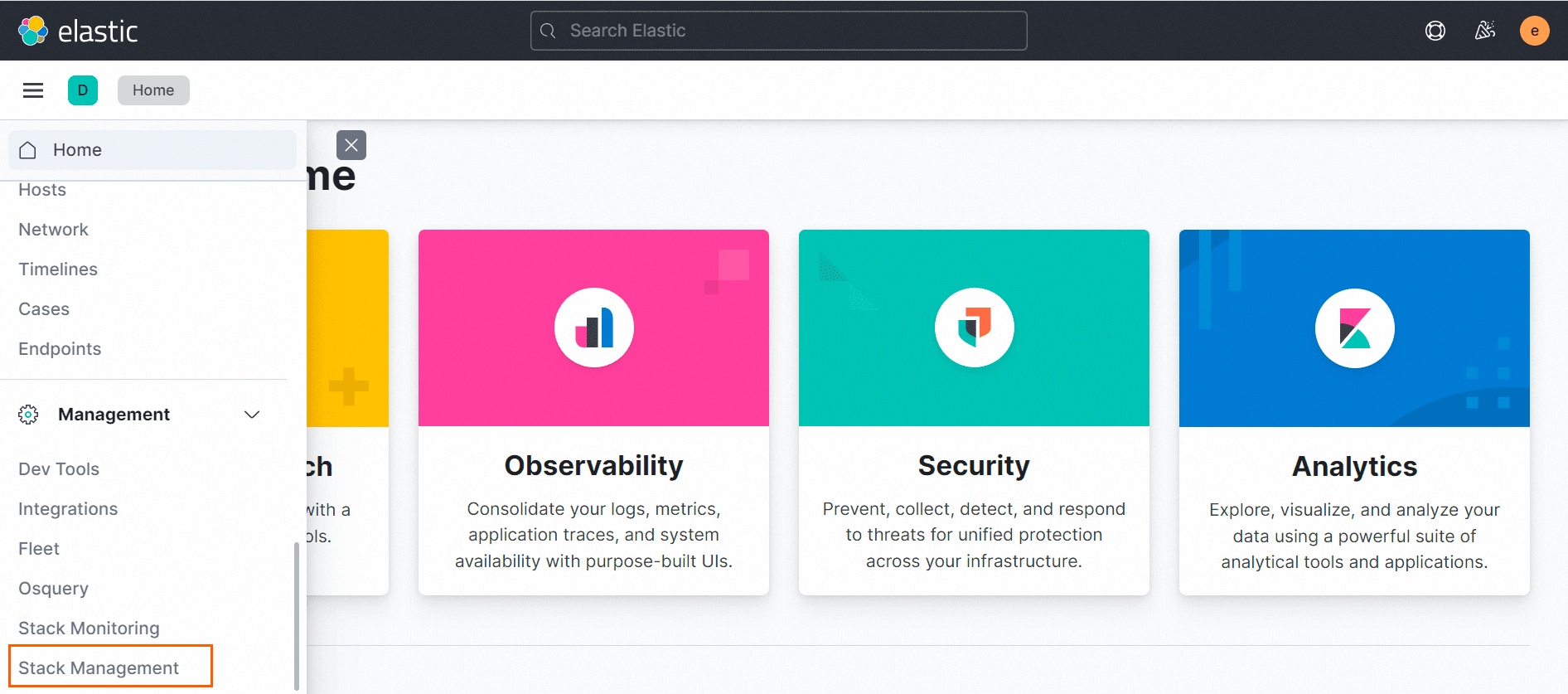Open the user avatar menu
Screen dimensions: 1568x694
click(1534, 31)
